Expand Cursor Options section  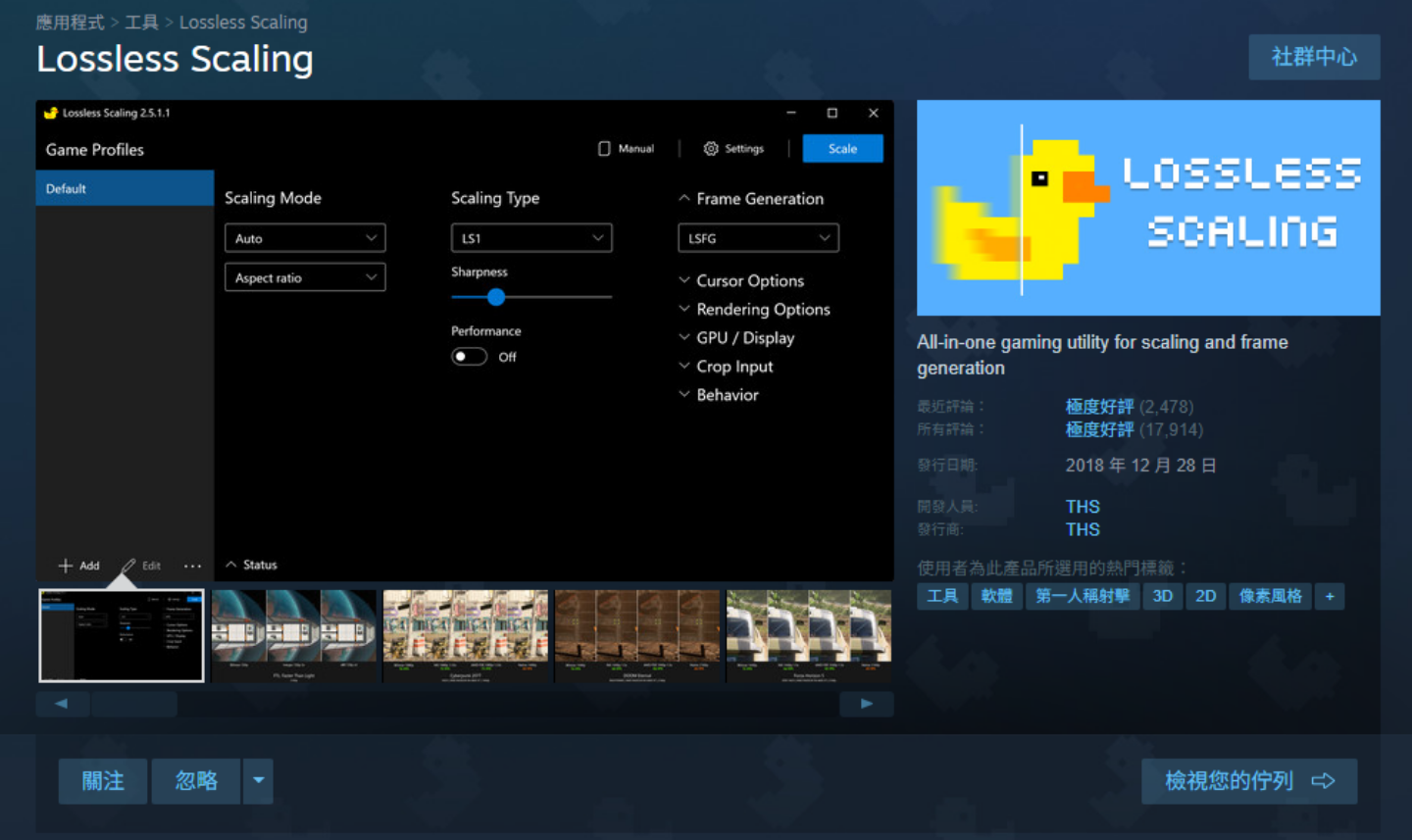(x=741, y=280)
